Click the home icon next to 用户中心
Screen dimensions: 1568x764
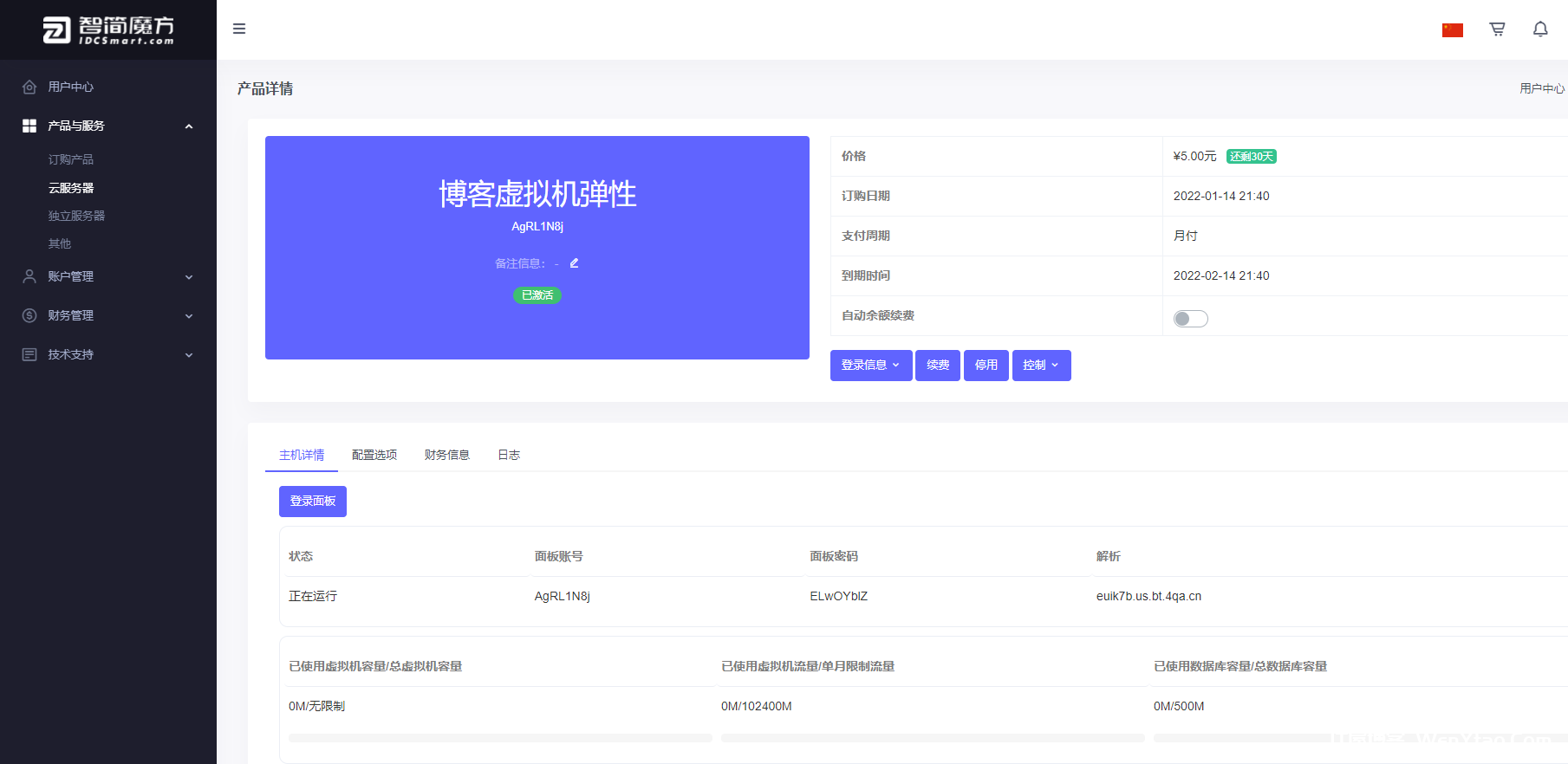(29, 87)
